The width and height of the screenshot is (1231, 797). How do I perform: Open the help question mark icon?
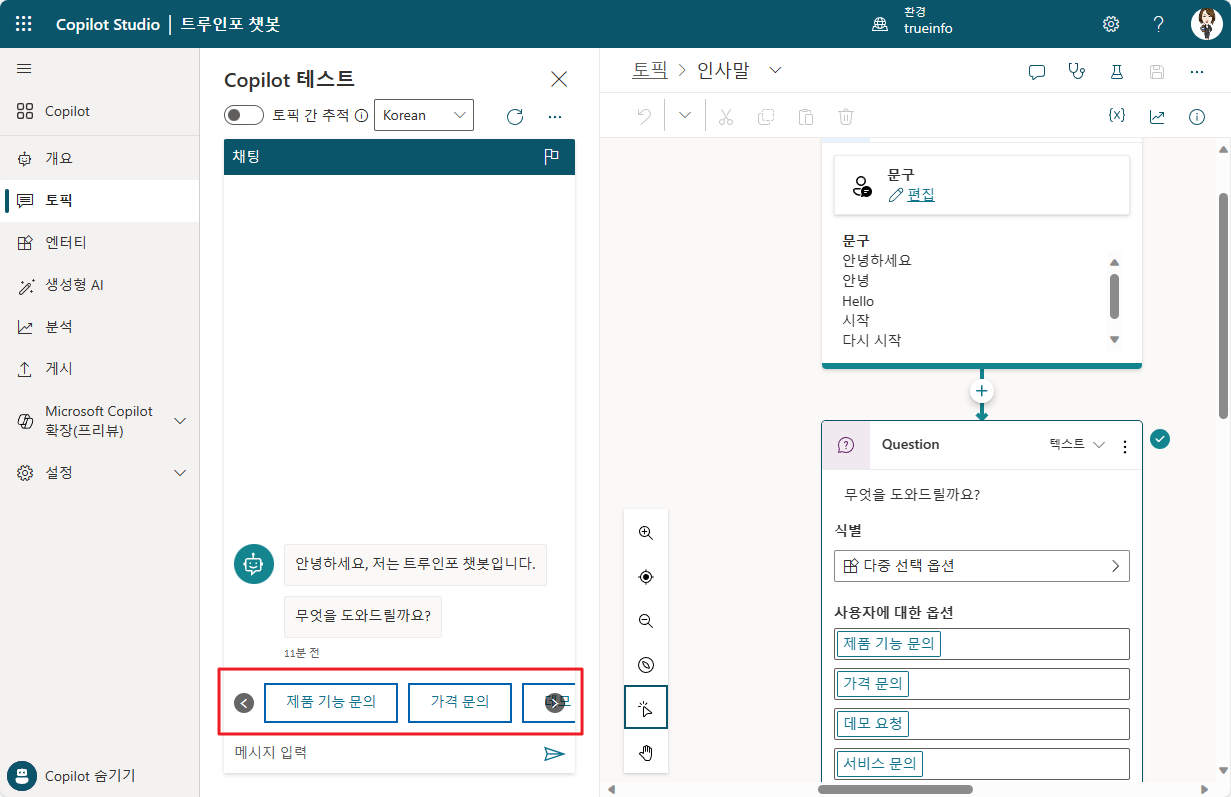coord(1158,24)
